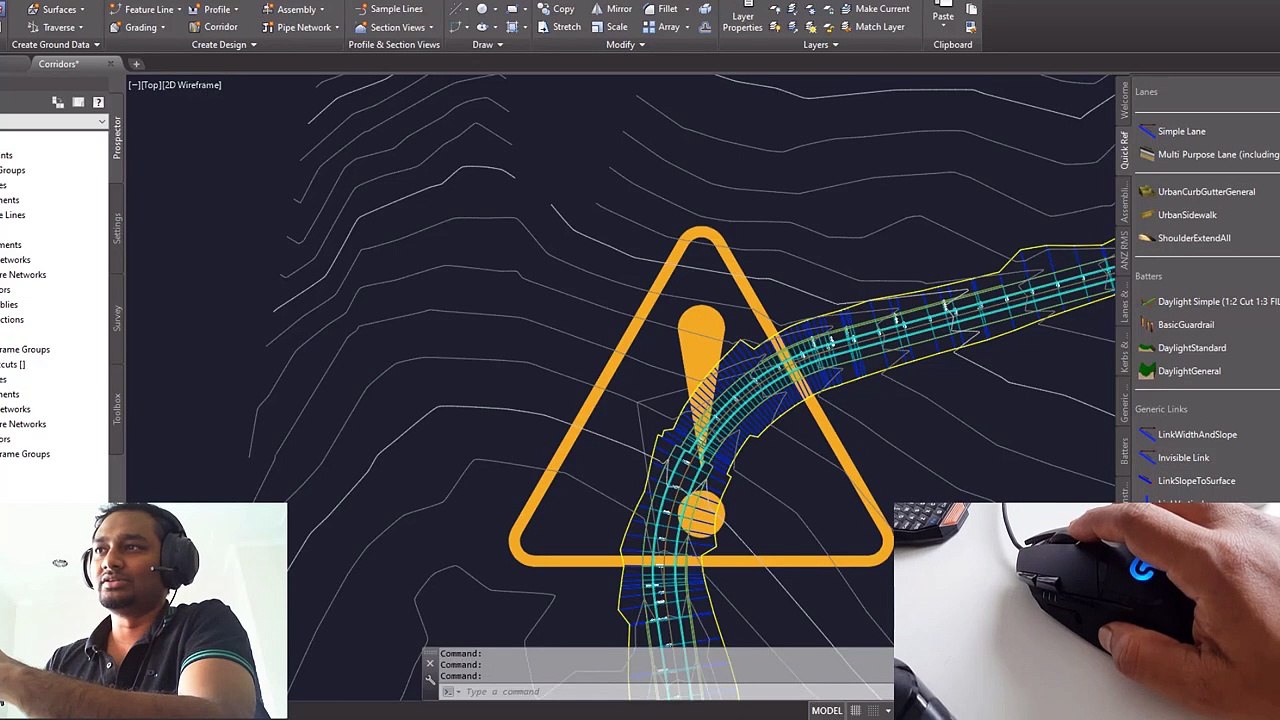This screenshot has height=720, width=1280.
Task: Add a new drawing tab
Action: (136, 64)
